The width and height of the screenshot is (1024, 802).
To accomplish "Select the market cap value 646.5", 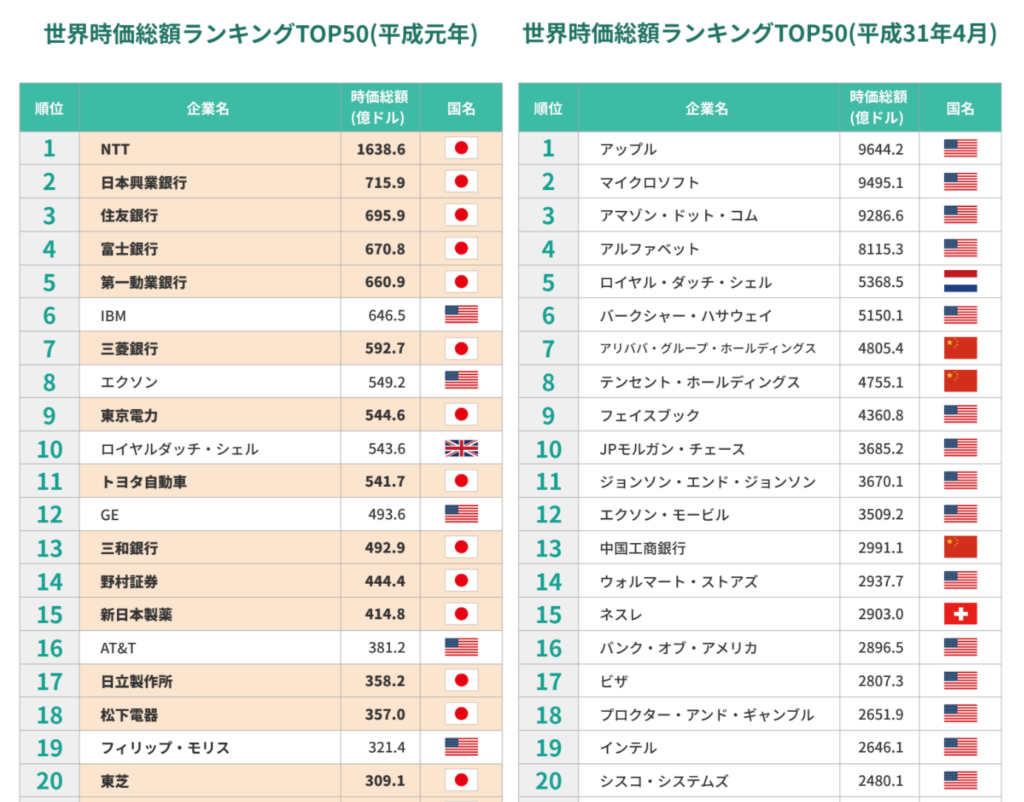I will (387, 315).
